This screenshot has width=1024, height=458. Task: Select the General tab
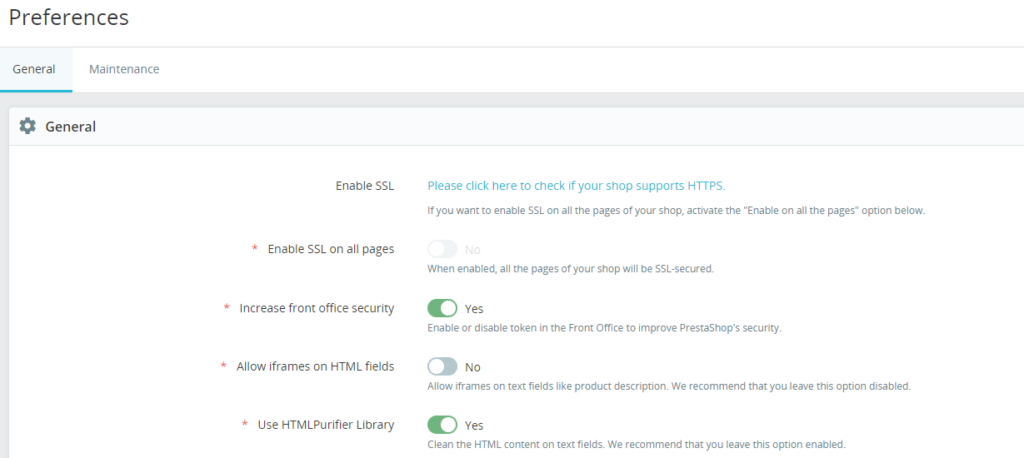(x=34, y=69)
